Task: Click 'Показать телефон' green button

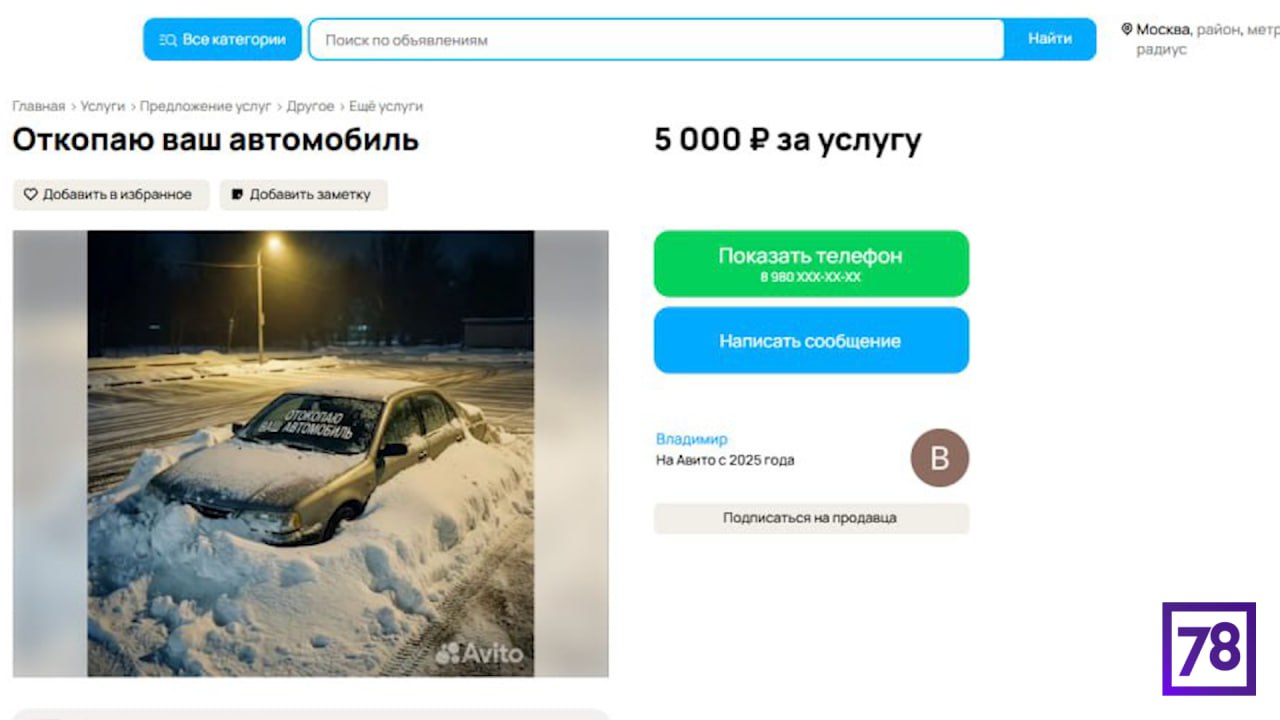Action: point(811,264)
